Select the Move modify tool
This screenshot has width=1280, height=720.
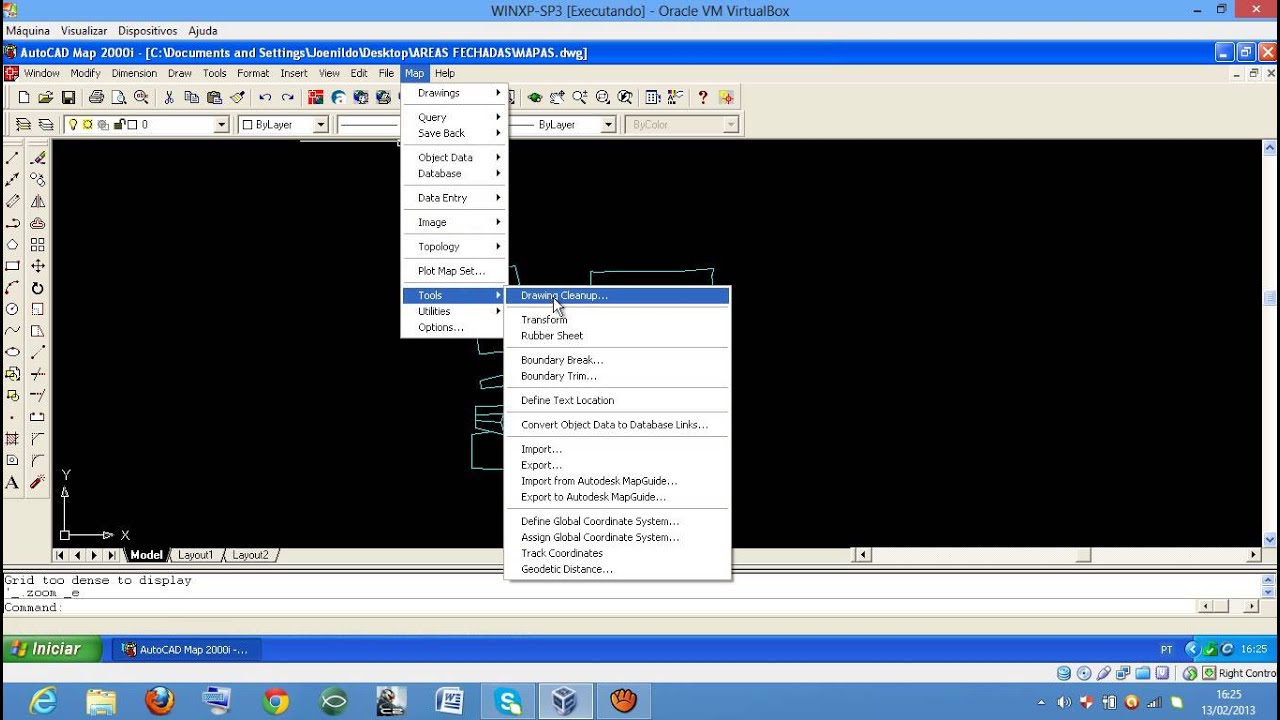click(x=38, y=266)
